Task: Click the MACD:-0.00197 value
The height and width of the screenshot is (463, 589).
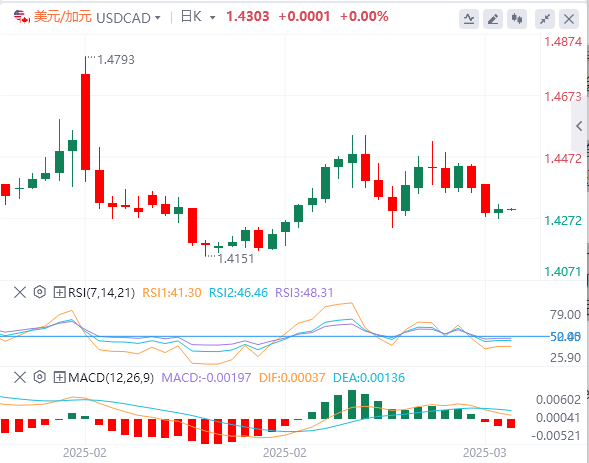Action: click(206, 377)
